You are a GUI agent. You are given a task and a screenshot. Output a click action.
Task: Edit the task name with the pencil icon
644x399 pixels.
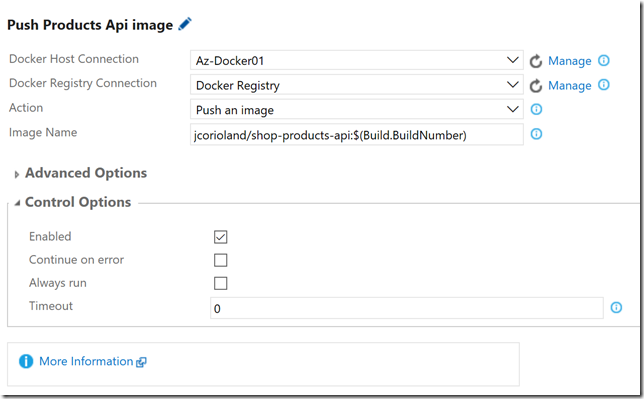pos(185,24)
